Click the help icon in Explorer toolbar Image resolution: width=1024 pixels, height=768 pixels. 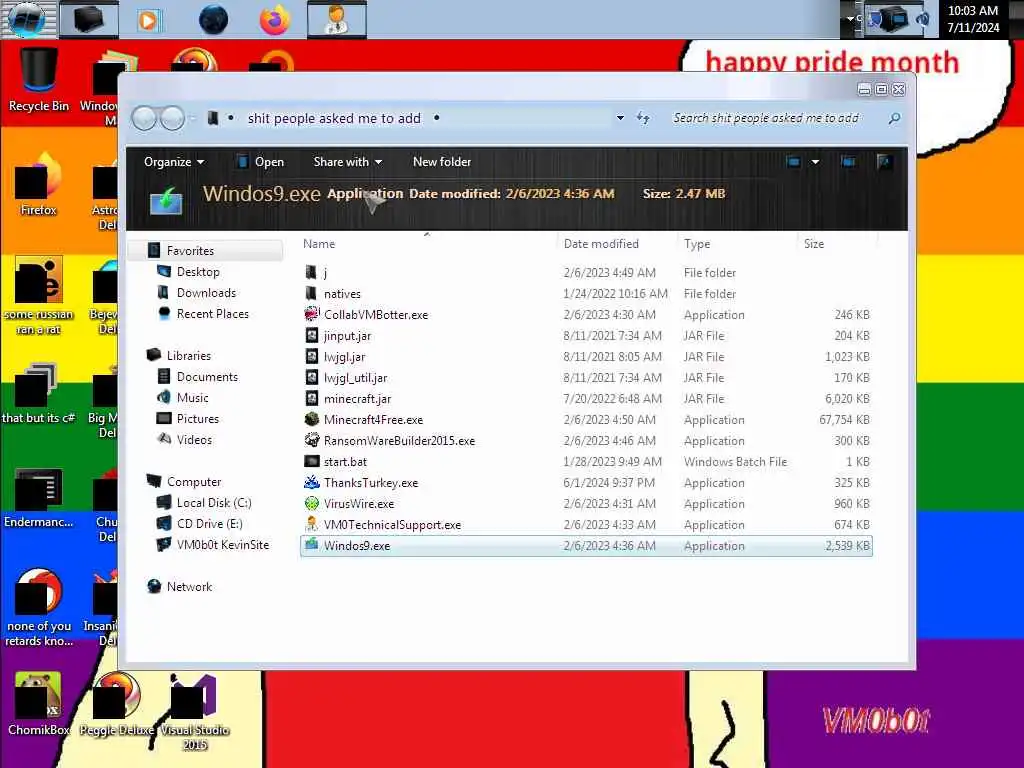click(x=884, y=161)
